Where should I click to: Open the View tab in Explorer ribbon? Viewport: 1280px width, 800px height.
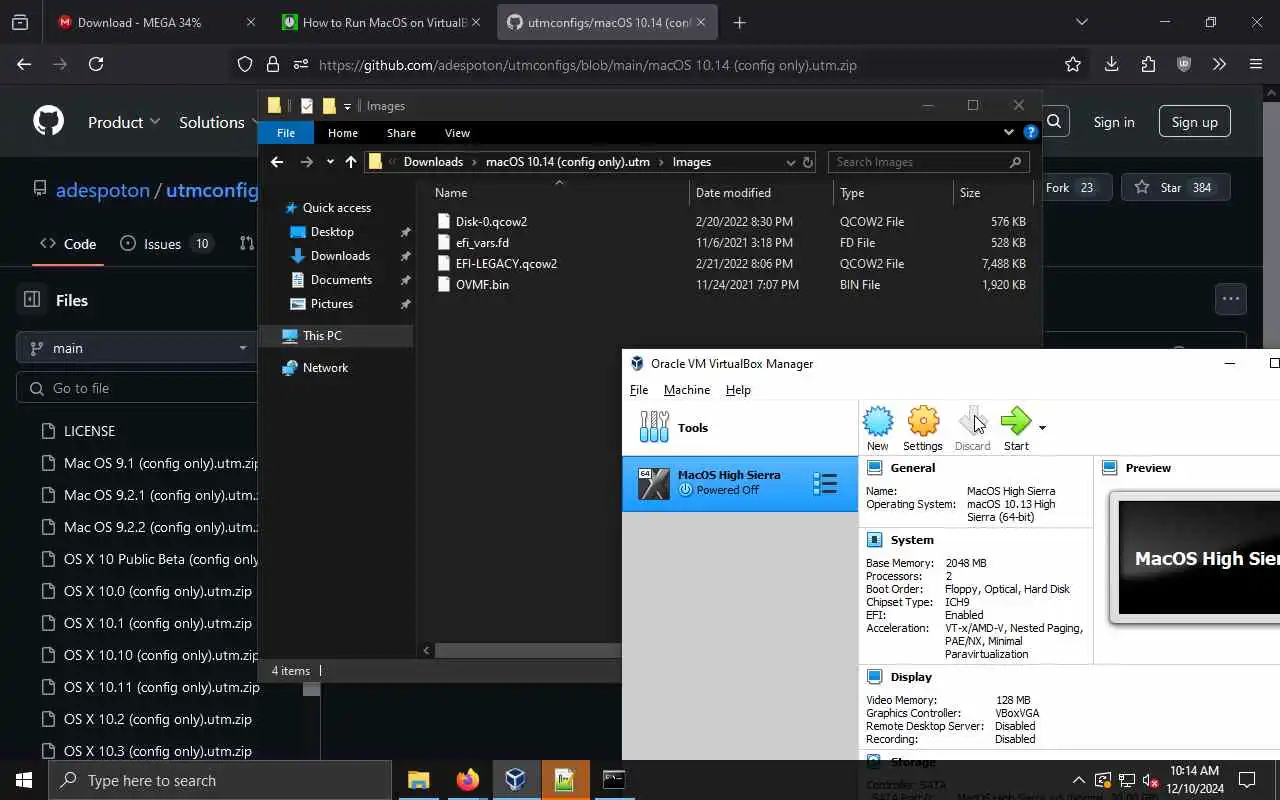tap(457, 133)
